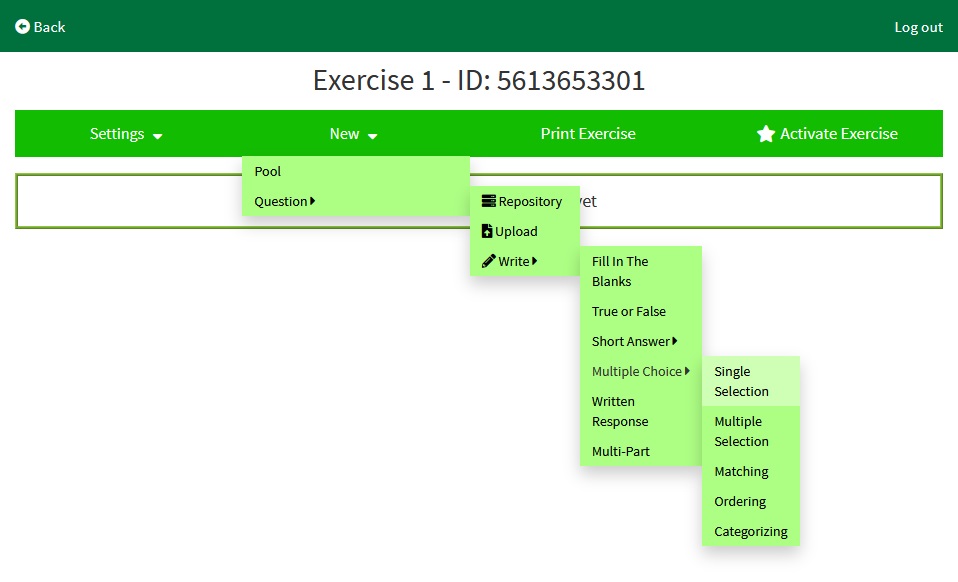This screenshot has height=582, width=958.
Task: Expand the Settings dropdown
Action: (126, 134)
